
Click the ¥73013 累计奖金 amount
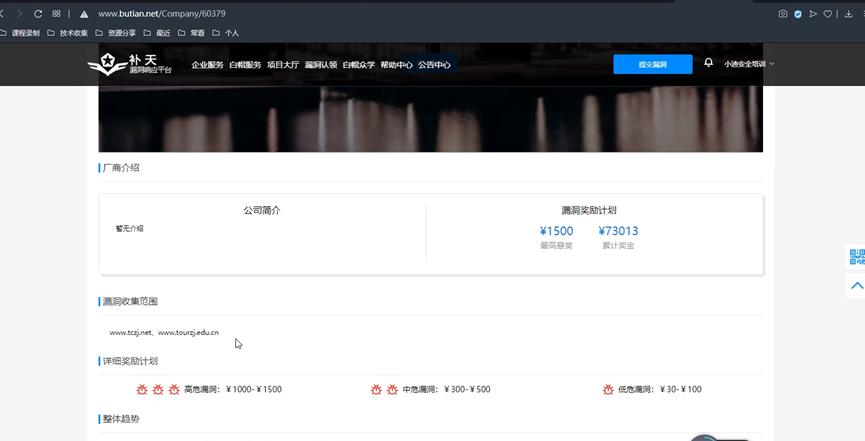click(x=618, y=231)
